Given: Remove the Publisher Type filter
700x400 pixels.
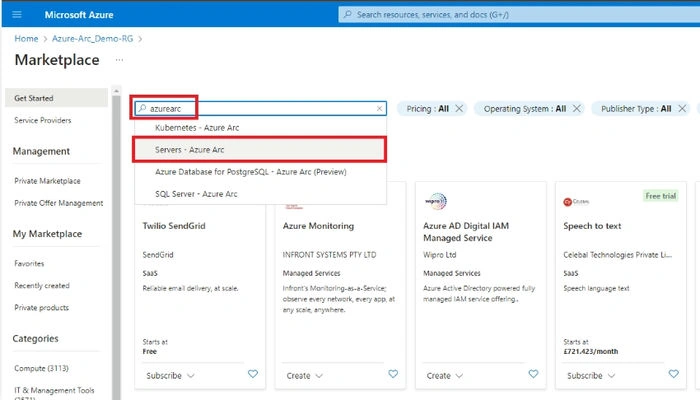Looking at the screenshot, I should [682, 108].
